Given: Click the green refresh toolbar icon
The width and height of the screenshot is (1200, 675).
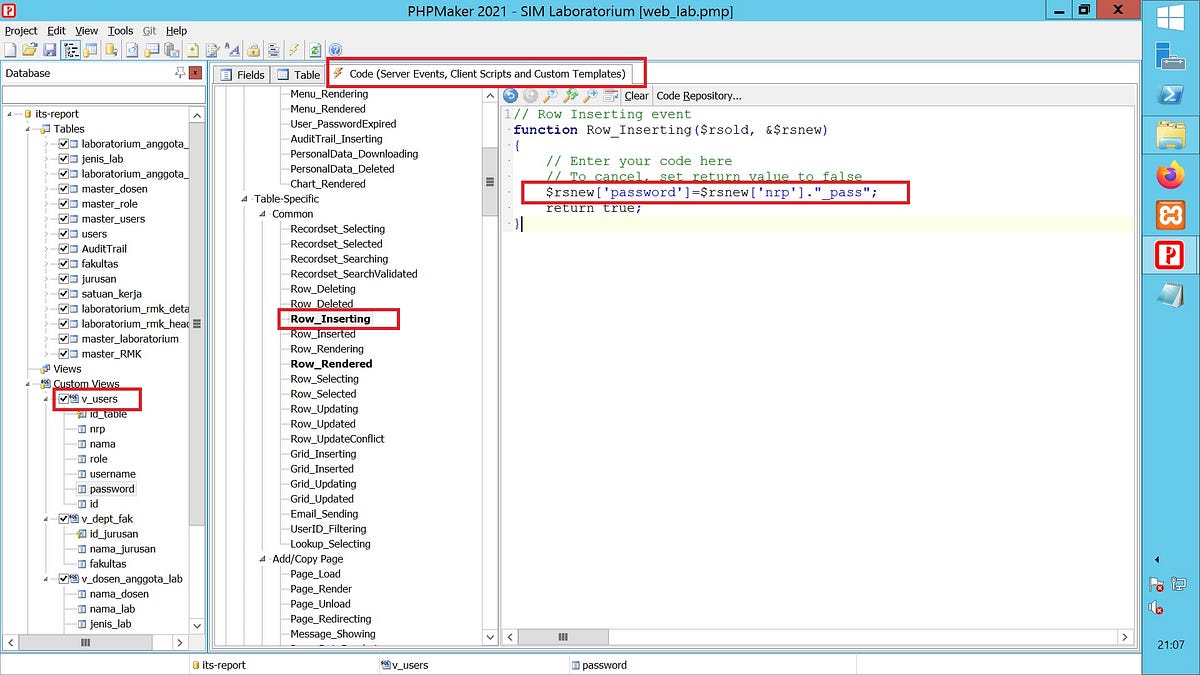Looking at the screenshot, I should [315, 50].
